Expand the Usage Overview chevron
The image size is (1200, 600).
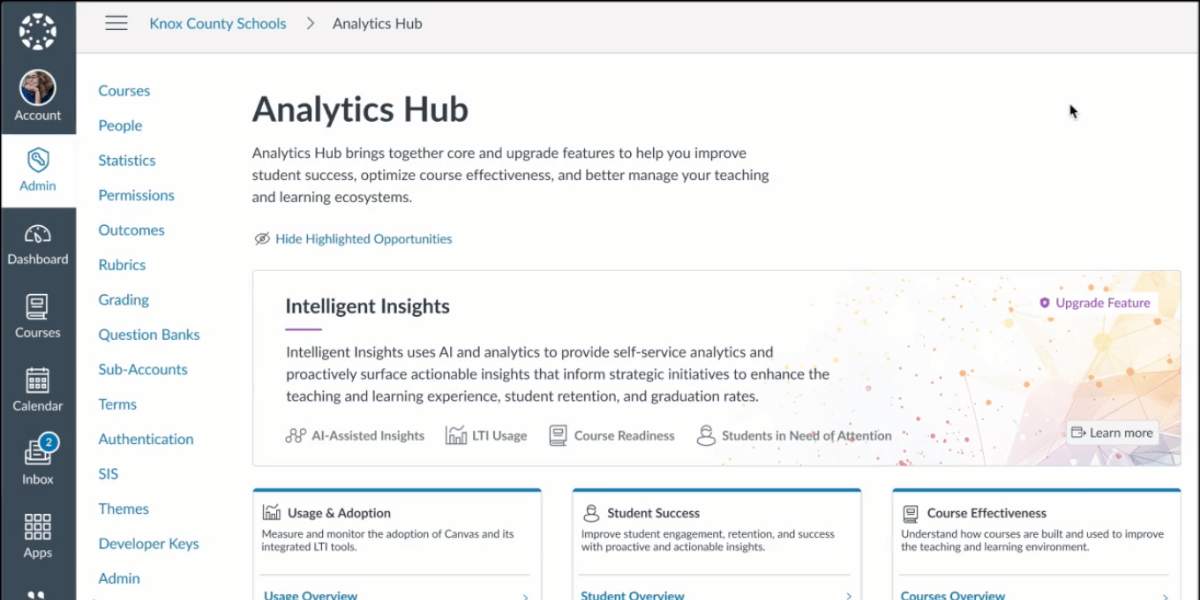(x=526, y=596)
